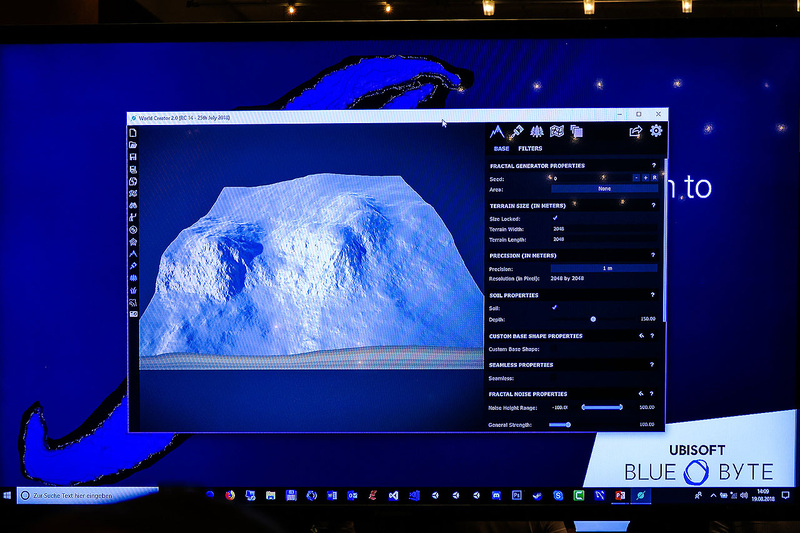This screenshot has width=800, height=533.
Task: Click the export share arrow icon
Action: click(635, 132)
